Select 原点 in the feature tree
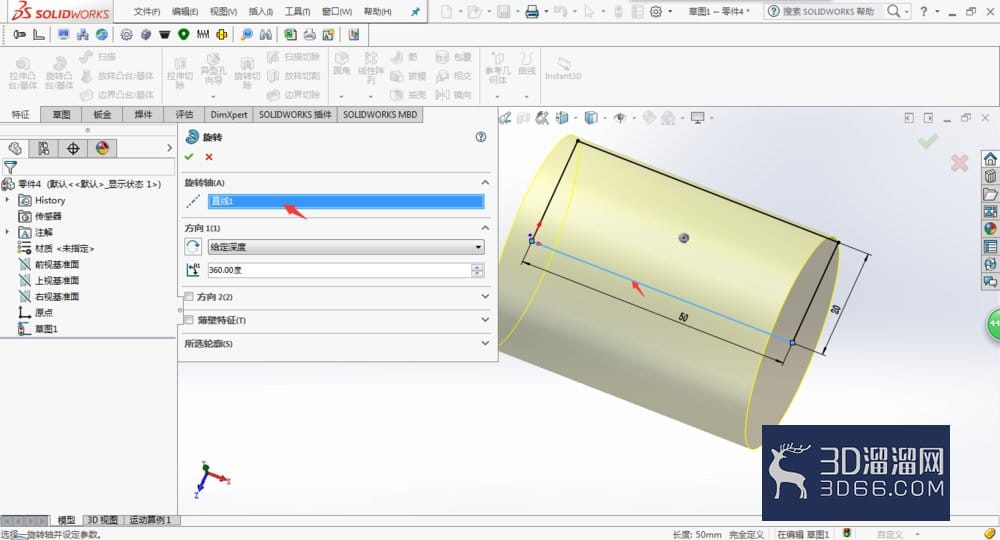The height and width of the screenshot is (540, 1000). (x=43, y=312)
